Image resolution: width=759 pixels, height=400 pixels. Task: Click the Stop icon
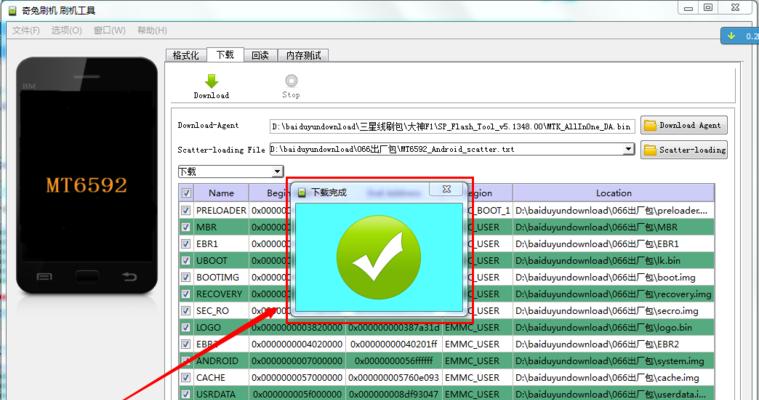[x=291, y=80]
